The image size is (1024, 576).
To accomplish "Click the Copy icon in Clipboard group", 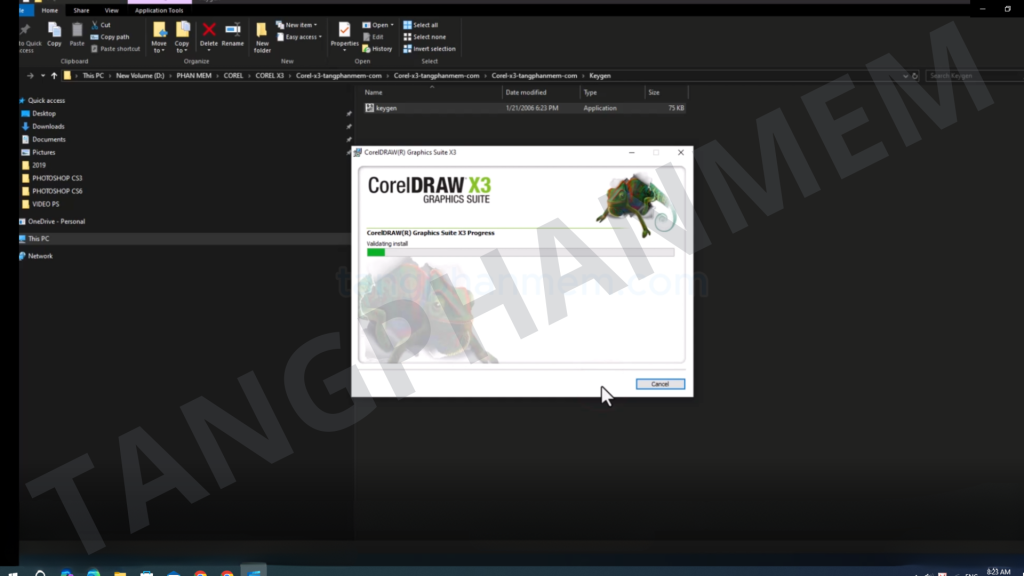I will (x=54, y=31).
